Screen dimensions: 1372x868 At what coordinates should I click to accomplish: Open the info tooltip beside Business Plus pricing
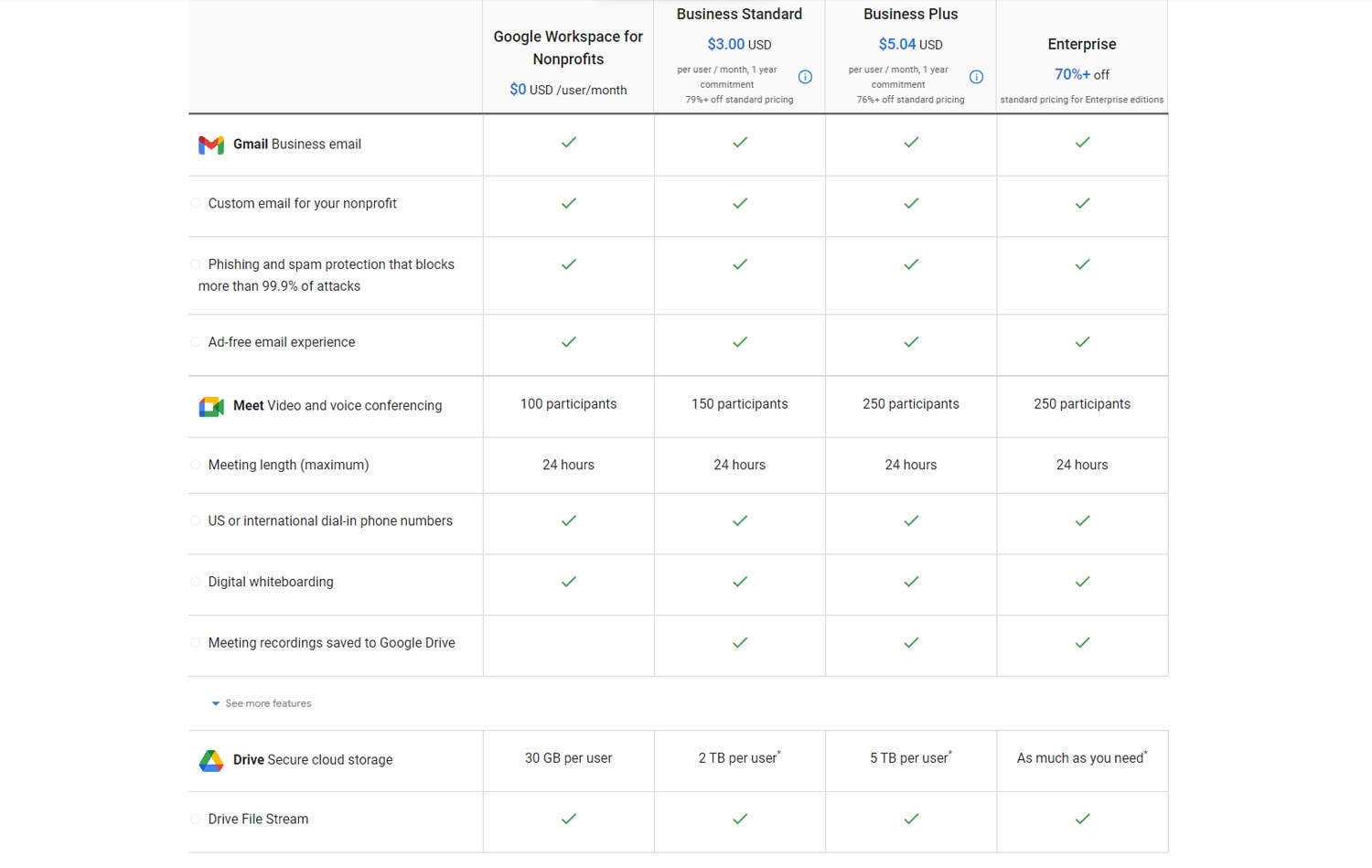(x=976, y=77)
